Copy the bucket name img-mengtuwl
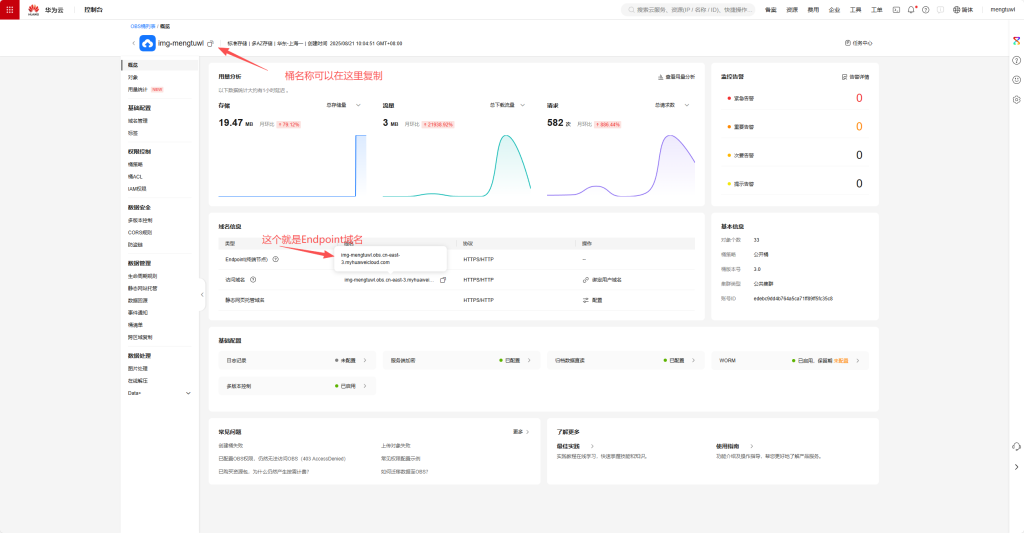The width and height of the screenshot is (1024, 533). click(x=210, y=43)
